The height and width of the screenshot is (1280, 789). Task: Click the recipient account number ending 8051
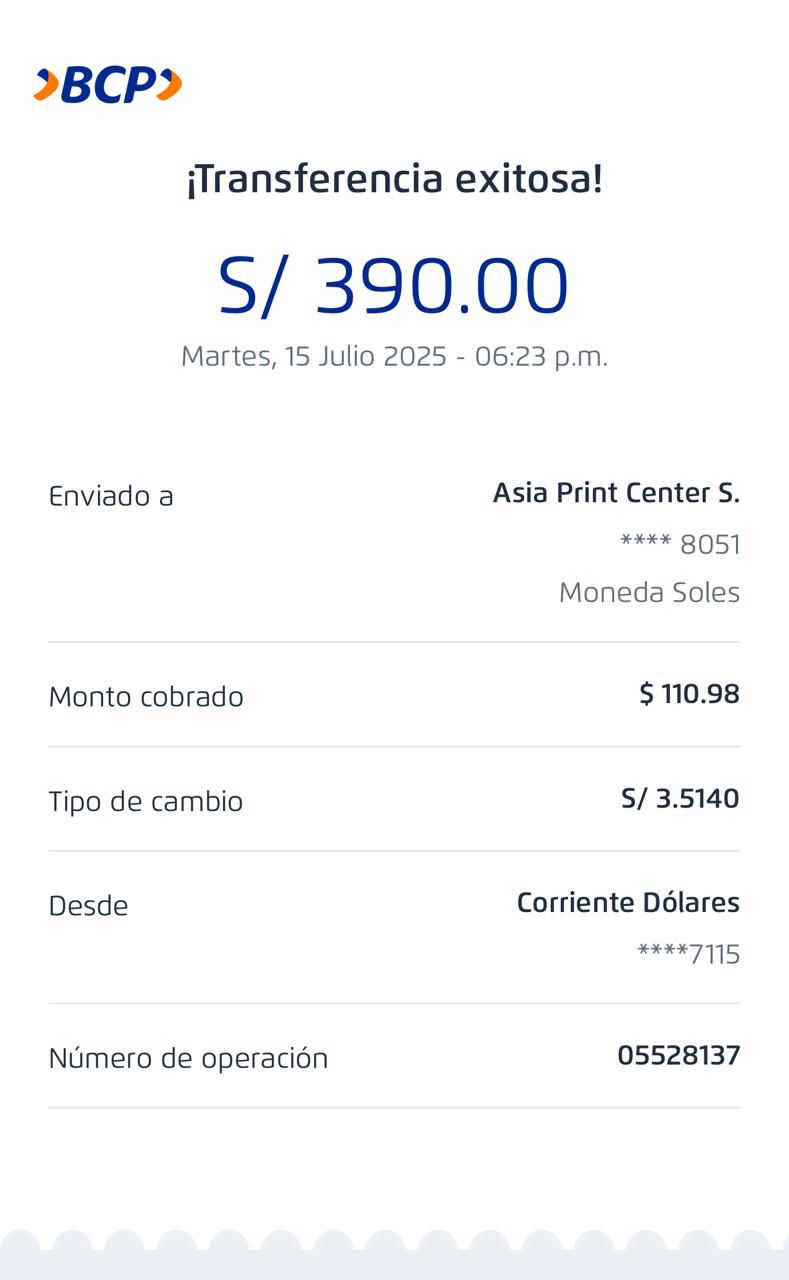click(680, 545)
